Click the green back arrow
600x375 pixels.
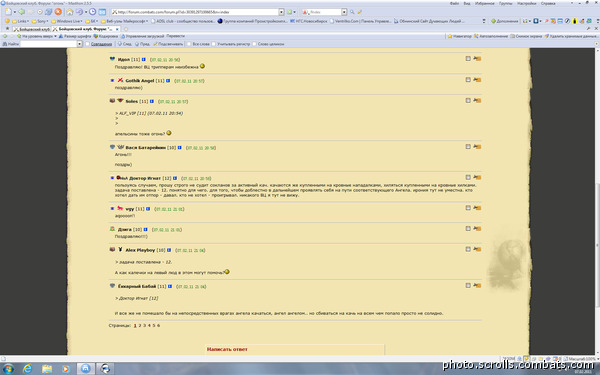[21, 12]
